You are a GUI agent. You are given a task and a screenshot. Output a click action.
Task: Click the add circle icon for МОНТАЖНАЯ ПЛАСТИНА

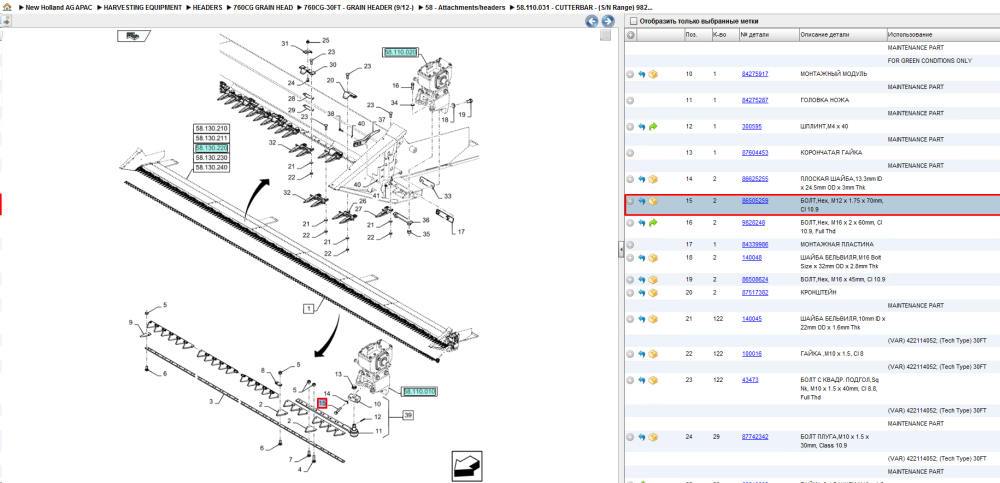631,244
